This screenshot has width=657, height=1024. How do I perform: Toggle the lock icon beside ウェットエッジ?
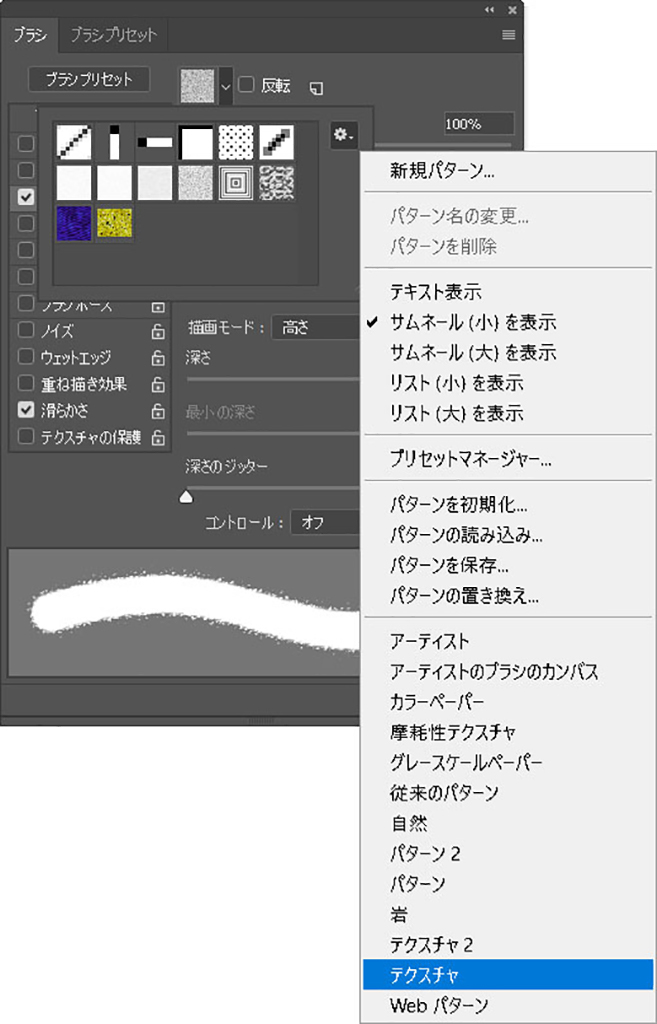click(158, 358)
